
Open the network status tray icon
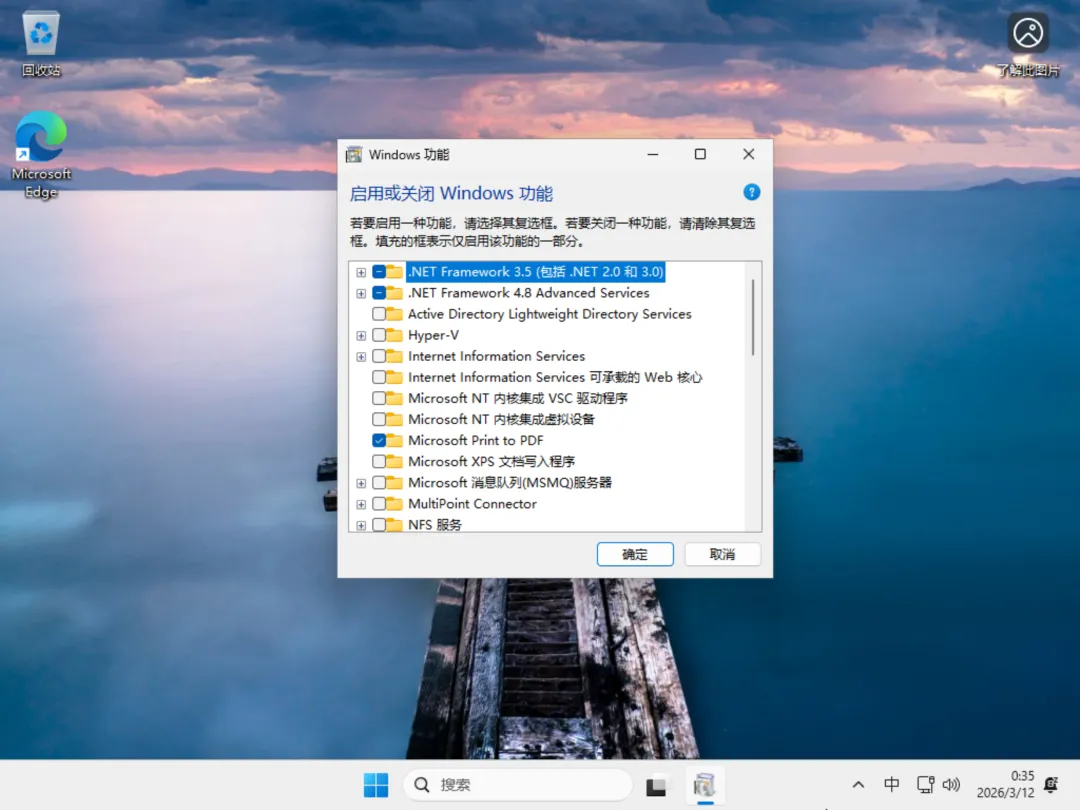click(925, 785)
